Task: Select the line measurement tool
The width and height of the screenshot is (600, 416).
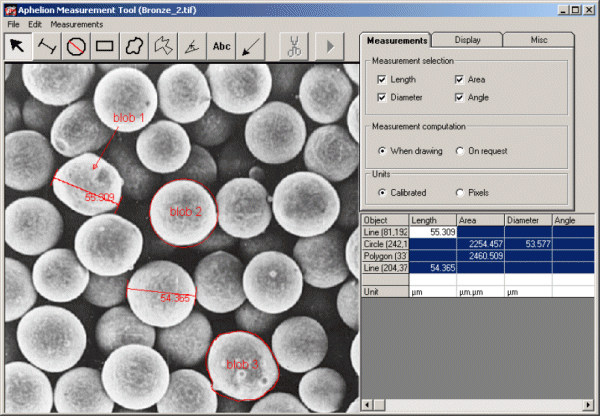Action: pos(47,46)
